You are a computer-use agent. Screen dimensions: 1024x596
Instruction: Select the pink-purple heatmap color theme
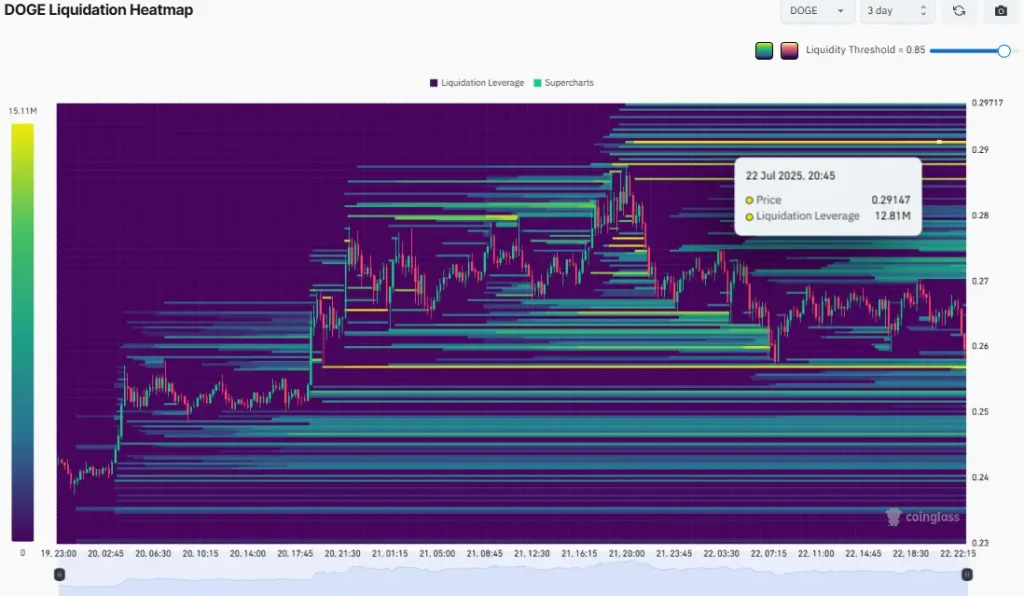[x=789, y=51]
